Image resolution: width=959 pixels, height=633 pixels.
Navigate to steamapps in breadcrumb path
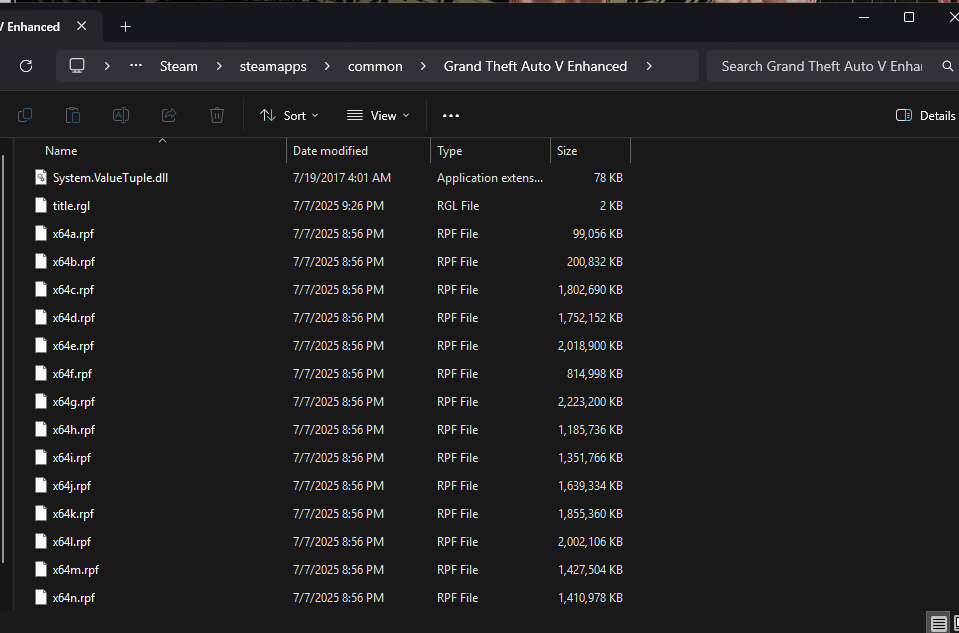click(x=273, y=66)
